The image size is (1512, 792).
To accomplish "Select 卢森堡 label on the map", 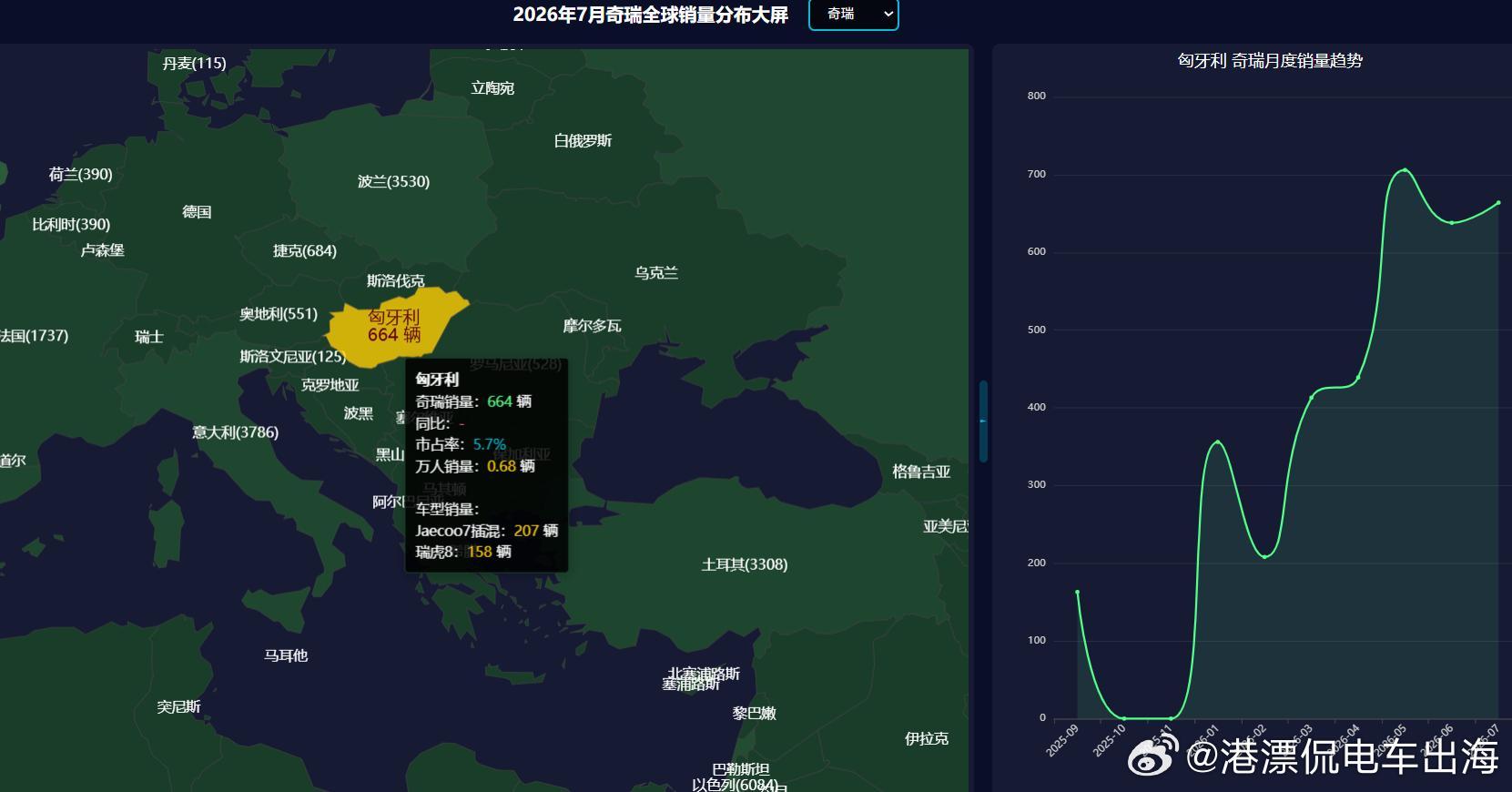I will point(102,249).
